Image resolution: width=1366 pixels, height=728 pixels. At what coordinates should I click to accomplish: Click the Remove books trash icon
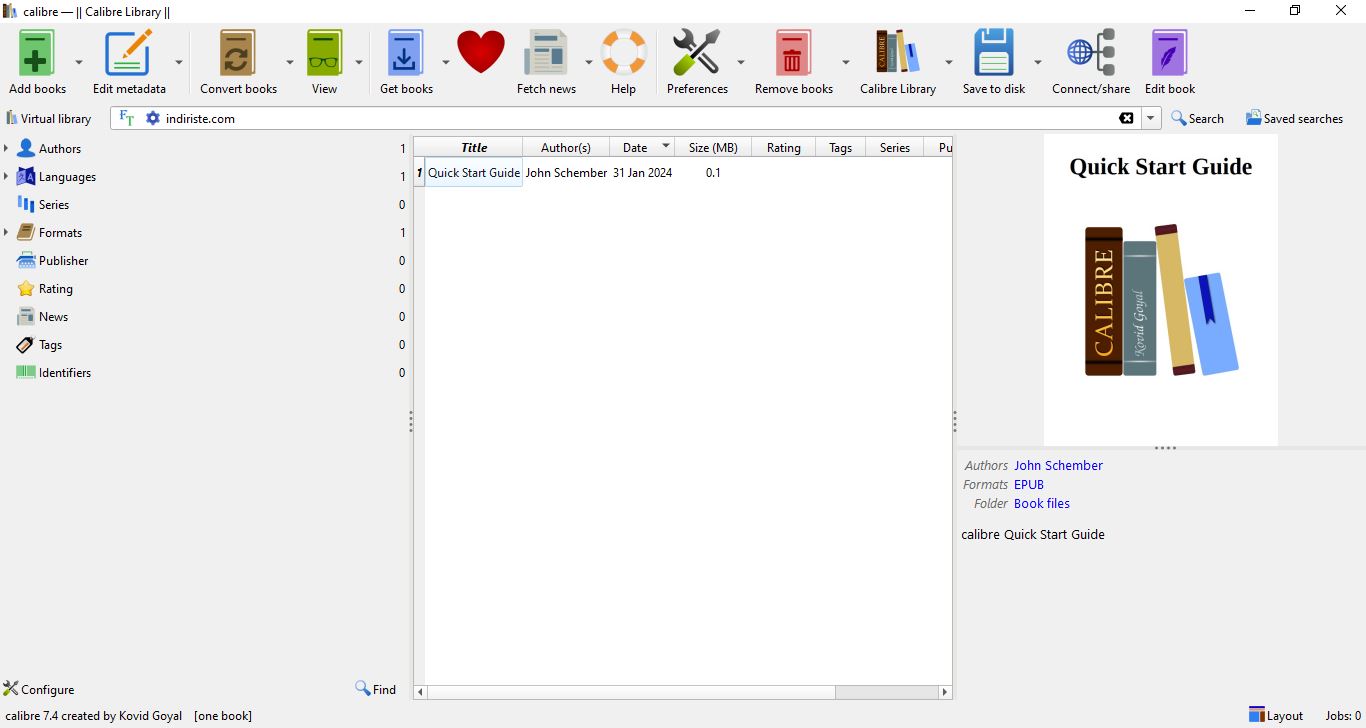(793, 53)
